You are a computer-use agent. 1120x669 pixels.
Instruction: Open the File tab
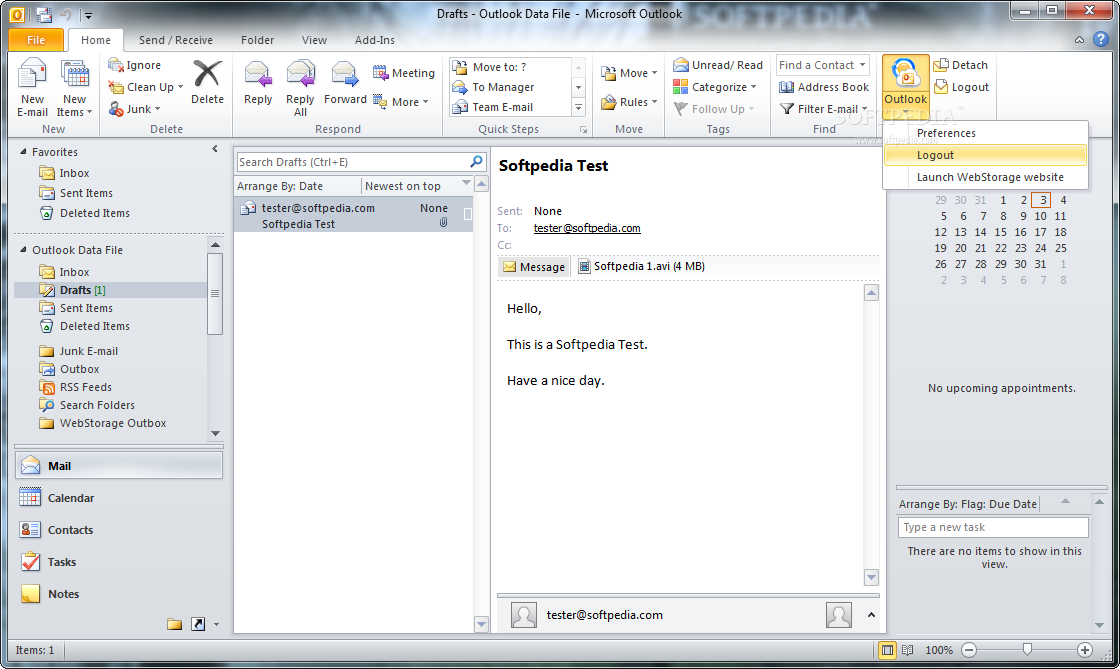point(36,40)
